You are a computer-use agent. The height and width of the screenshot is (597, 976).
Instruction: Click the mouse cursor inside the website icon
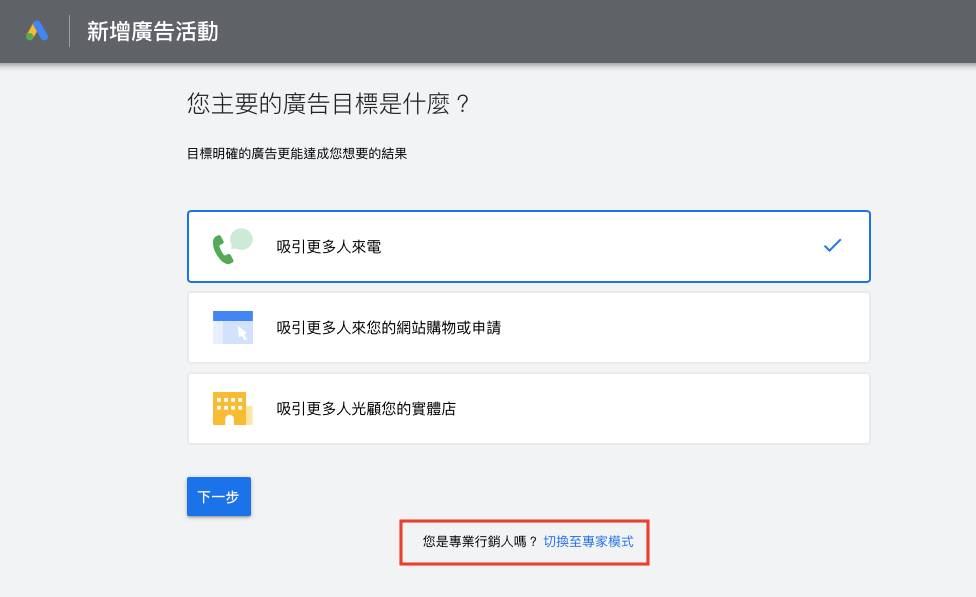point(241,333)
